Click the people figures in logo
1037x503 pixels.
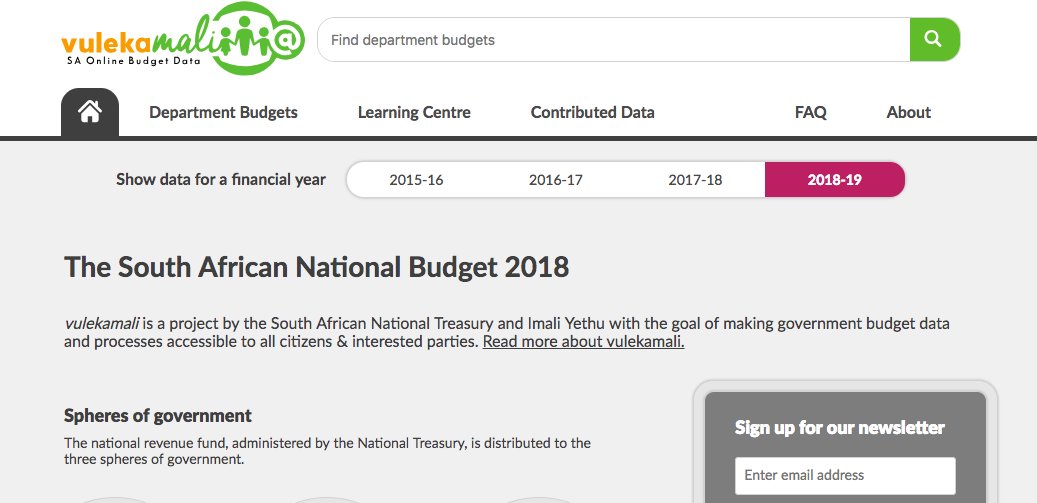point(244,38)
